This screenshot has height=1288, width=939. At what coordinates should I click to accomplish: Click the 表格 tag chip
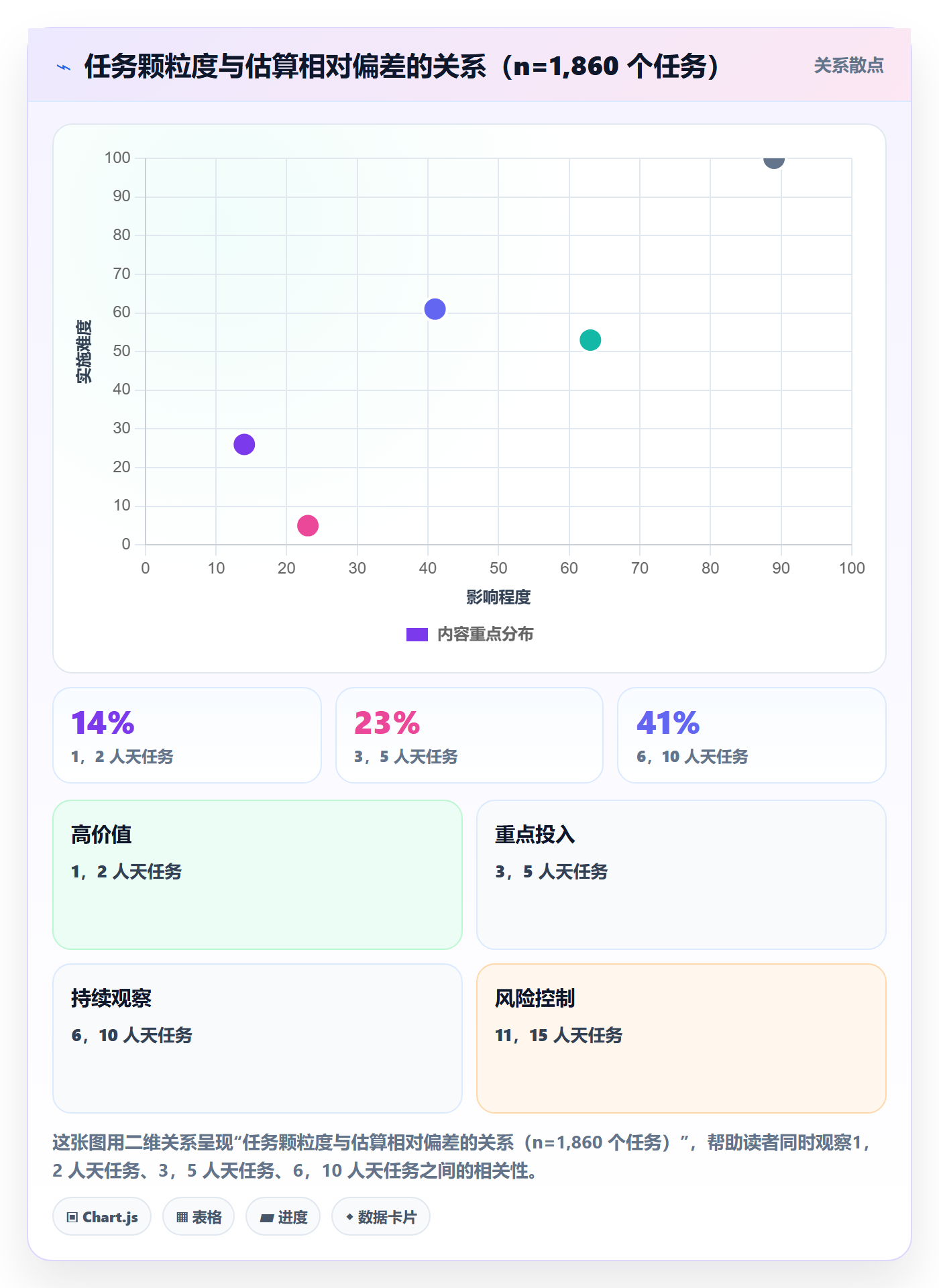click(199, 1217)
